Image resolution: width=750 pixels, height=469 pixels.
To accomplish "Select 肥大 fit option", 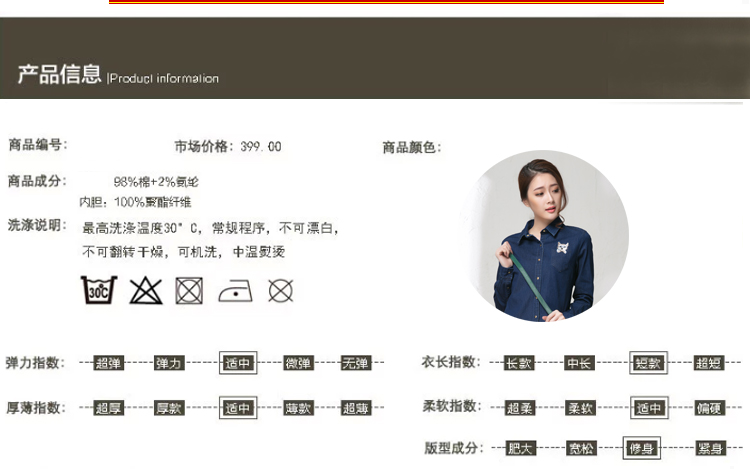I will tap(521, 448).
